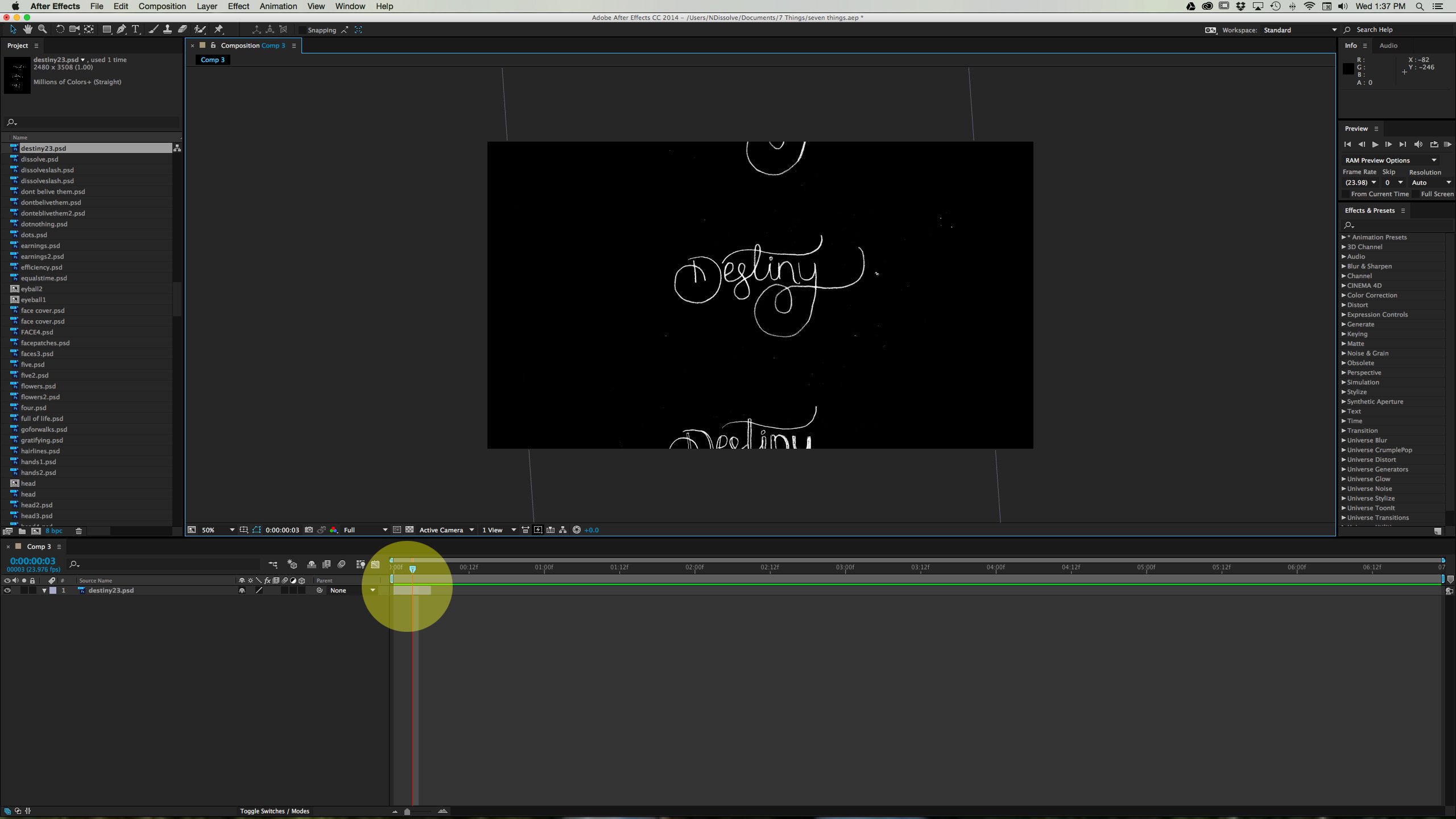Open the Frame Rate 23.98 dropdown

tap(1360, 183)
